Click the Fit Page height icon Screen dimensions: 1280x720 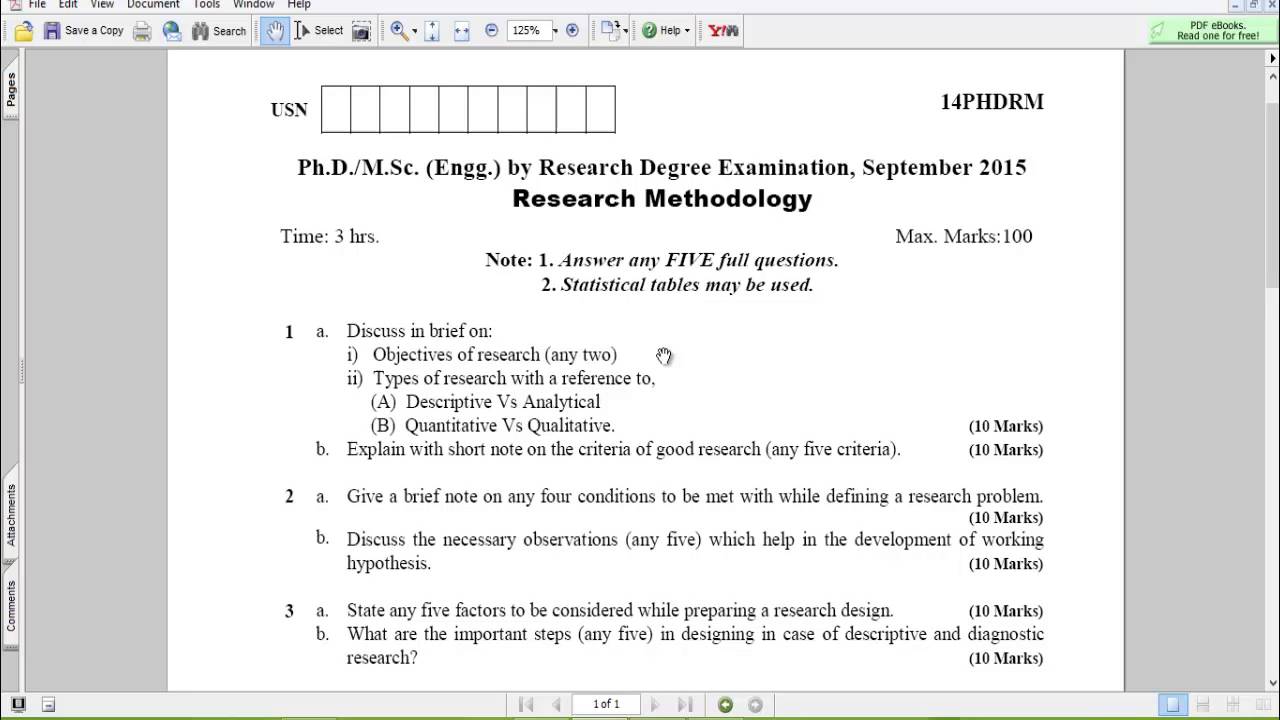point(432,31)
